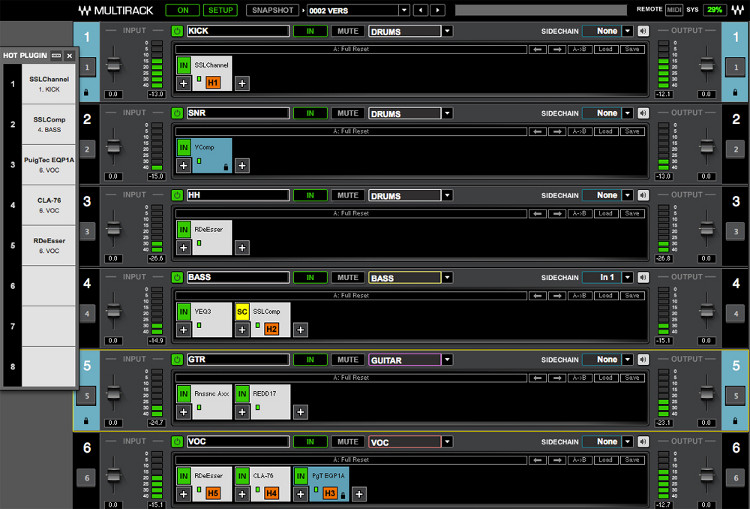The image size is (750, 509).
Task: Open the SETUP page
Action: coord(221,10)
